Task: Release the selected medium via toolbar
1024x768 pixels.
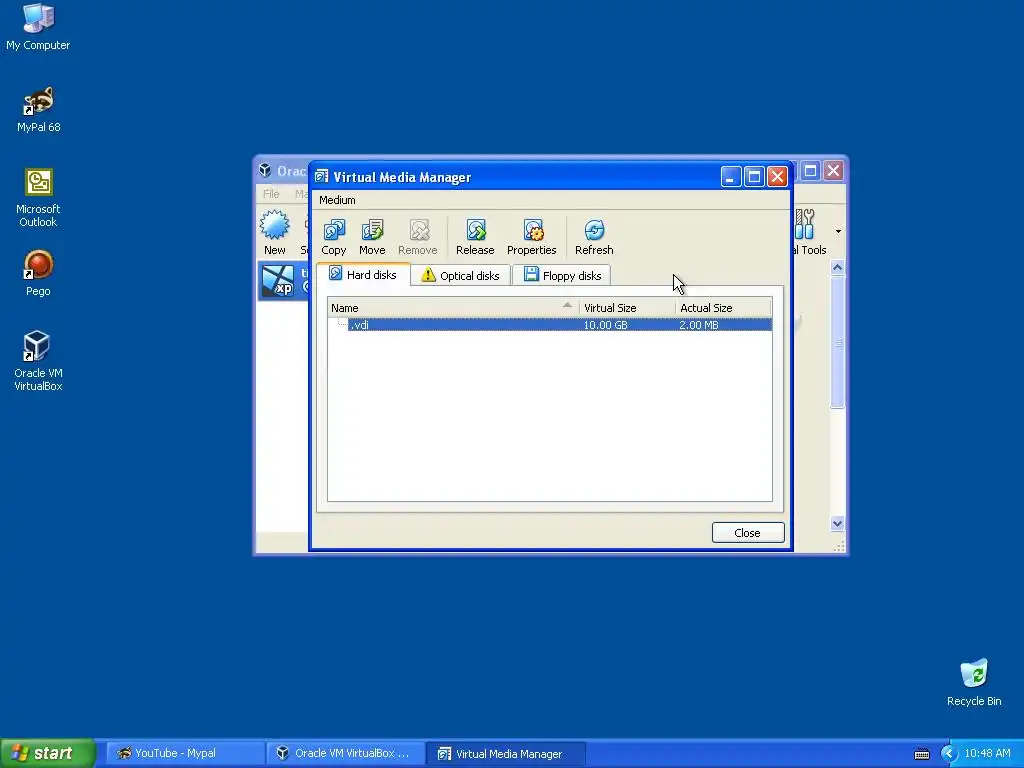Action: click(x=475, y=237)
